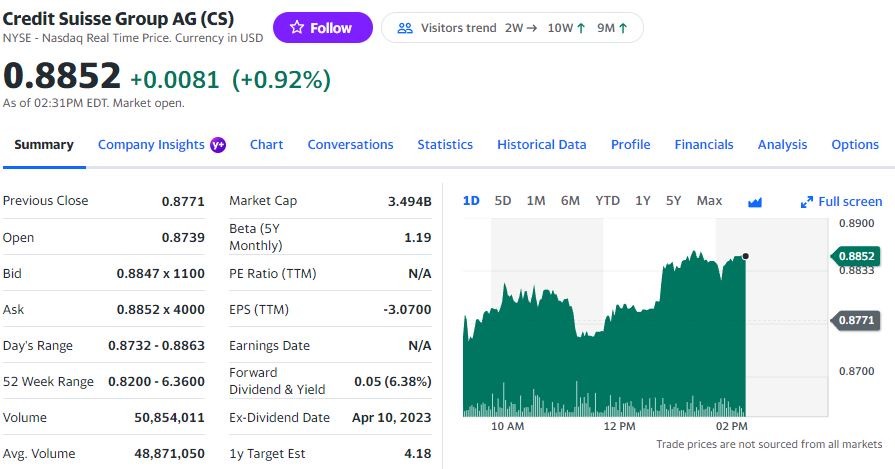Screen dimensions: 895x469
Task: Select the 5D chart range
Action: (503, 201)
